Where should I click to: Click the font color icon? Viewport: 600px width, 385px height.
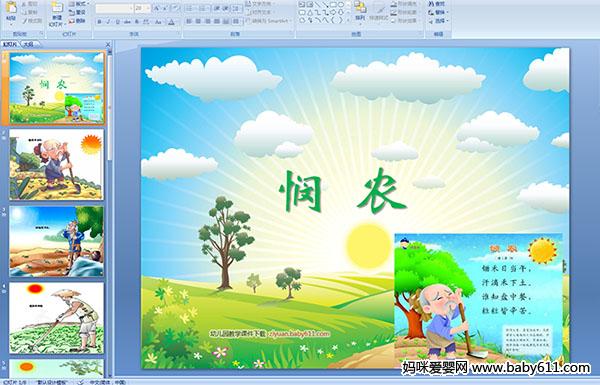click(171, 22)
